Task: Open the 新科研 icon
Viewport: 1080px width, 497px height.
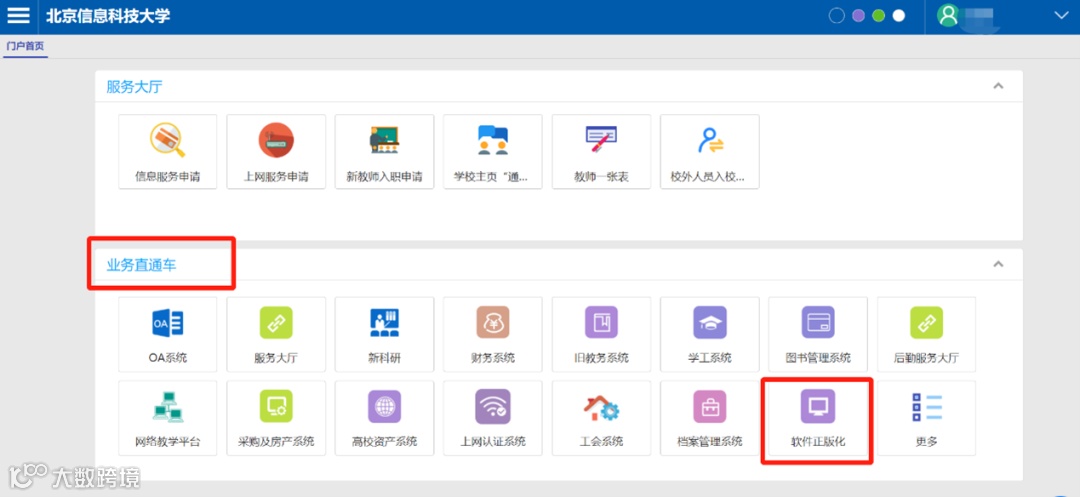Action: (384, 323)
